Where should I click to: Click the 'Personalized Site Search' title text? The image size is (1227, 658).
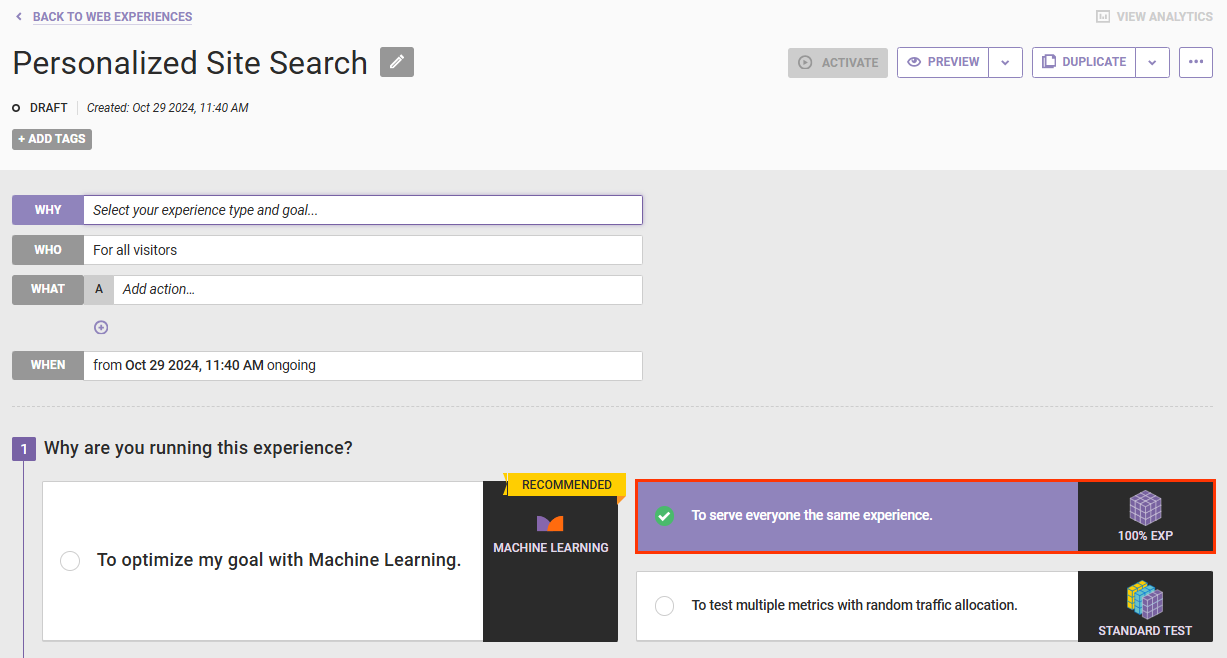190,63
